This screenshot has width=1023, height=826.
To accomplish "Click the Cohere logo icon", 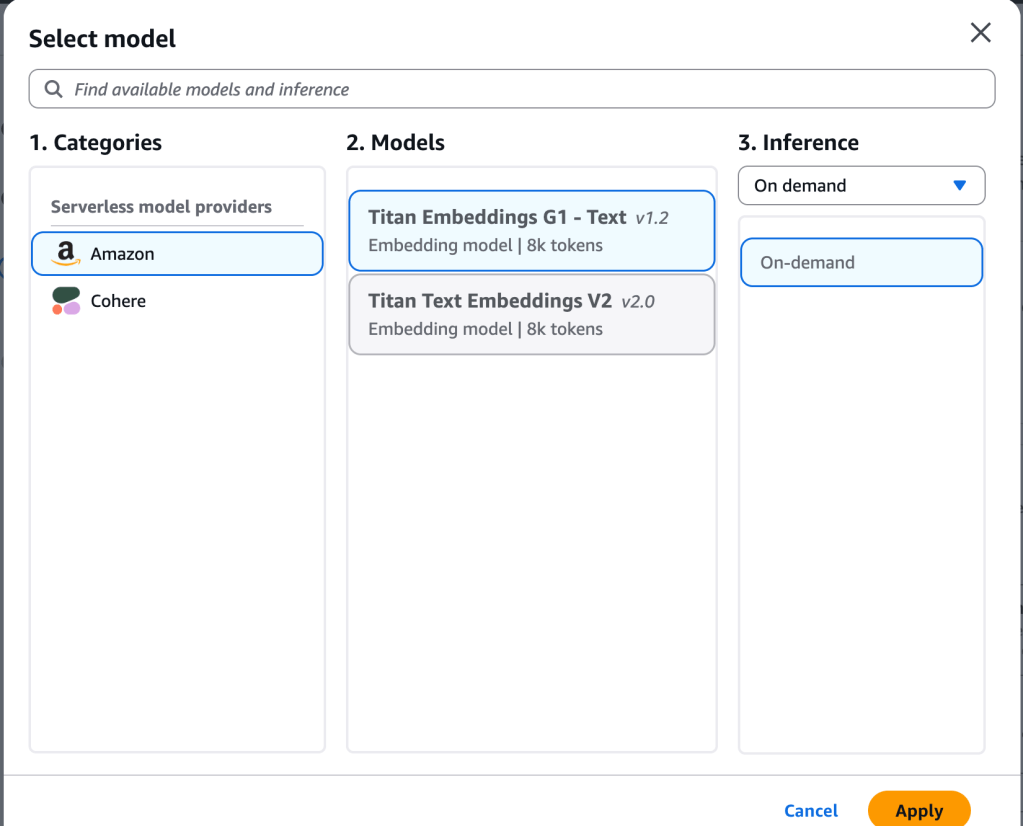I will pyautogui.click(x=66, y=301).
